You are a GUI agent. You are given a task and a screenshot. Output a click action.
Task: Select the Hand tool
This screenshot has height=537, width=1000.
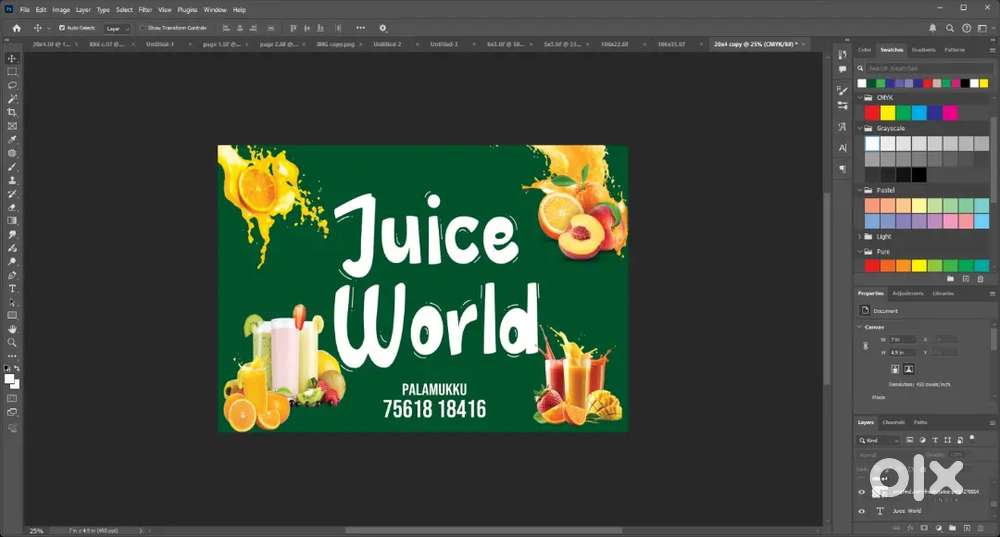pyautogui.click(x=12, y=329)
